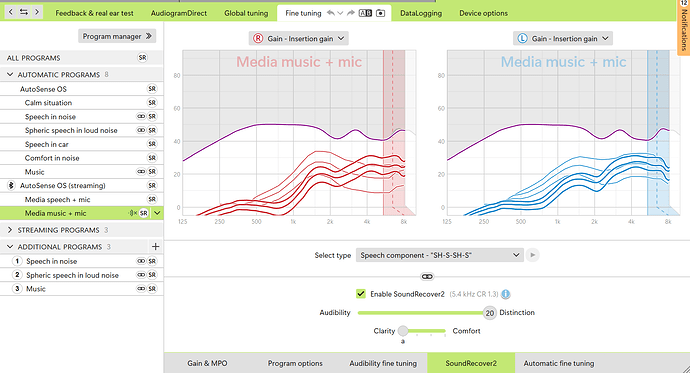Image resolution: width=690 pixels, height=373 pixels.
Task: Open the undo history dropdown chevron
Action: click(x=340, y=13)
